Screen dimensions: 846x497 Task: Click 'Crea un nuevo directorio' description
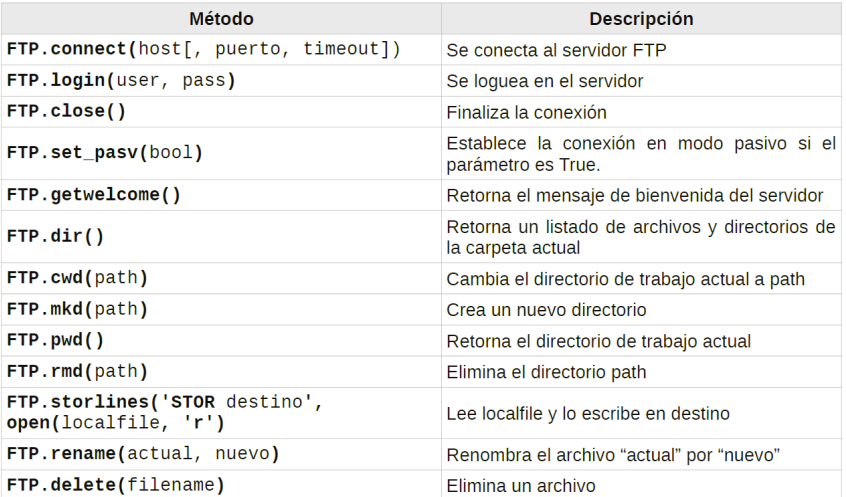tap(546, 310)
